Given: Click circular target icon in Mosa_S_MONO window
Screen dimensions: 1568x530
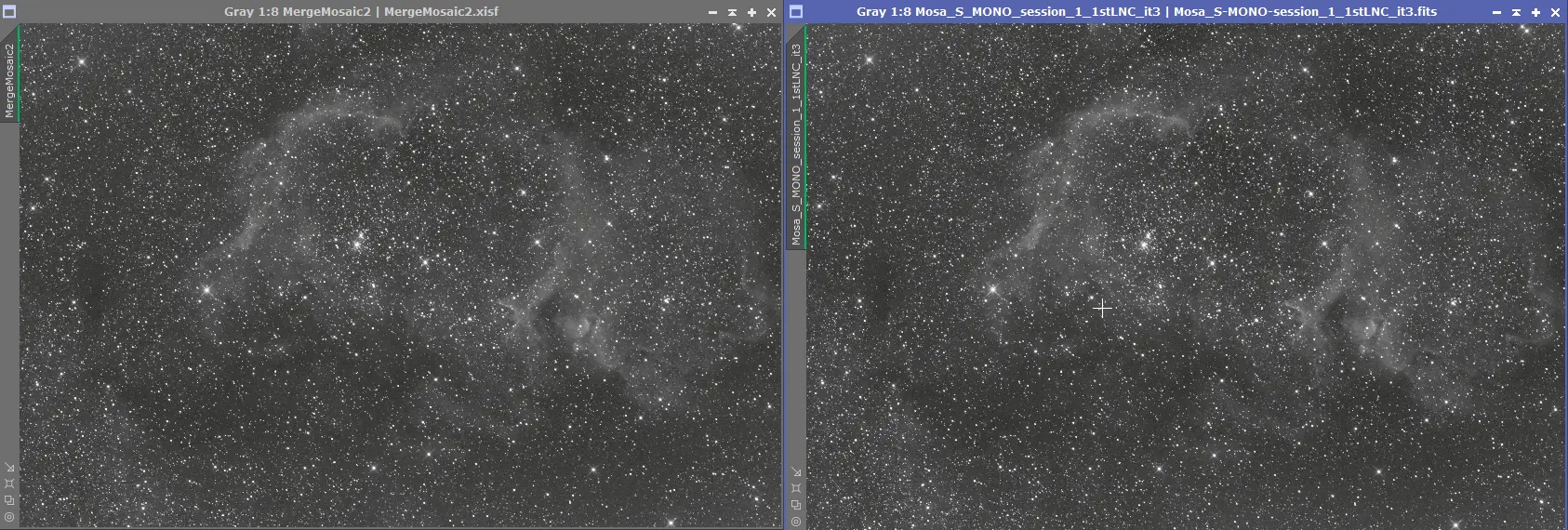Looking at the screenshot, I should point(796,522).
